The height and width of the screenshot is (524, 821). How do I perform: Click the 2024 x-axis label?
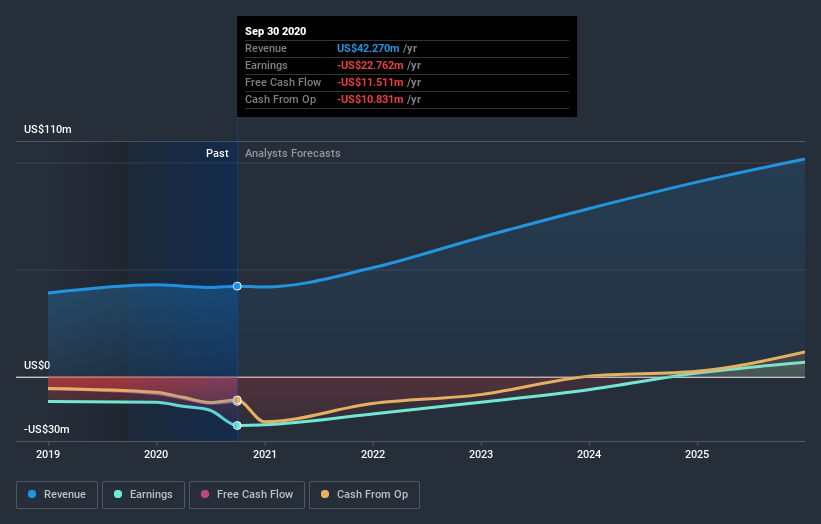(589, 454)
